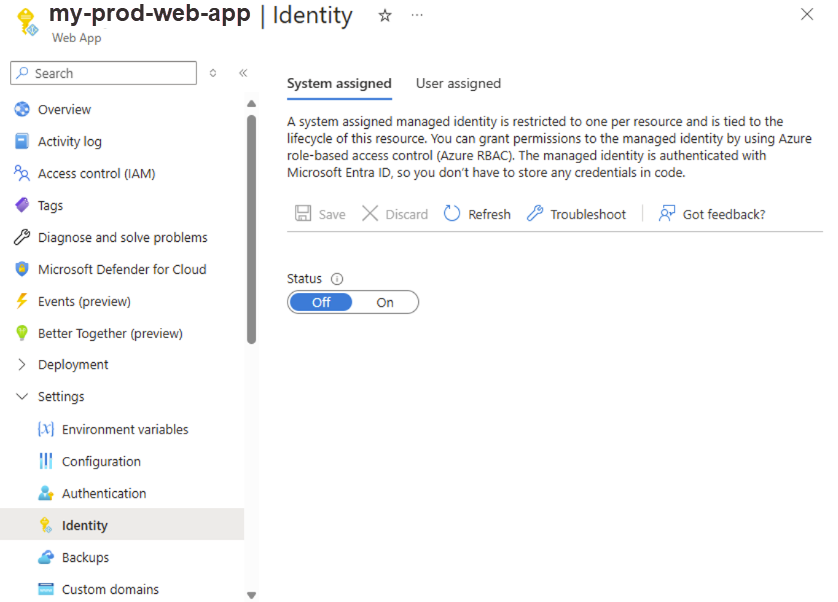Click the Tags icon
838x602 pixels.
point(22,205)
